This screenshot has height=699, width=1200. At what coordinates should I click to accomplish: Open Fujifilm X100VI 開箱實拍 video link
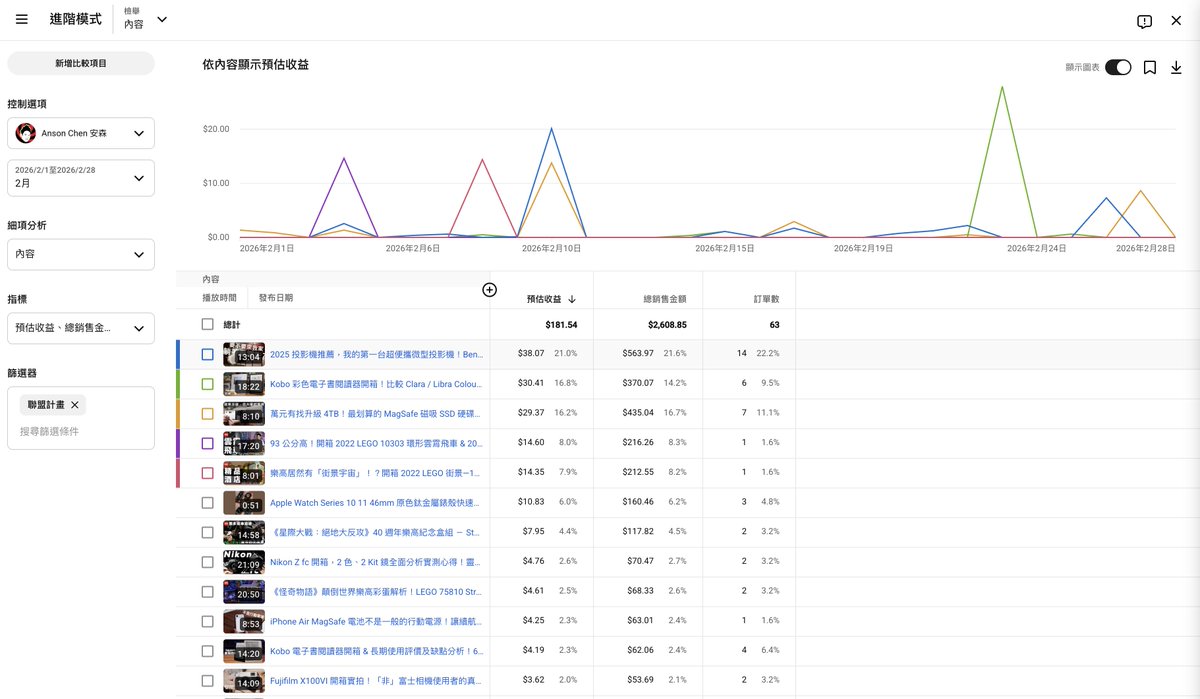[376, 681]
